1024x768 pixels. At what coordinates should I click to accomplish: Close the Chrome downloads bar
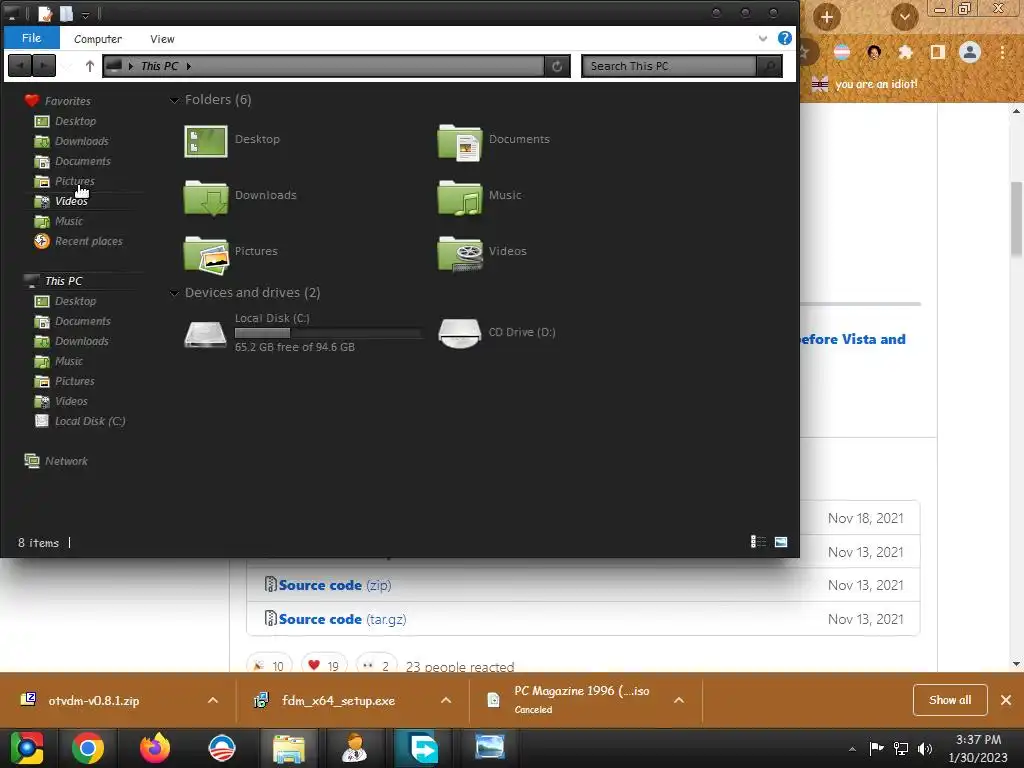1006,700
